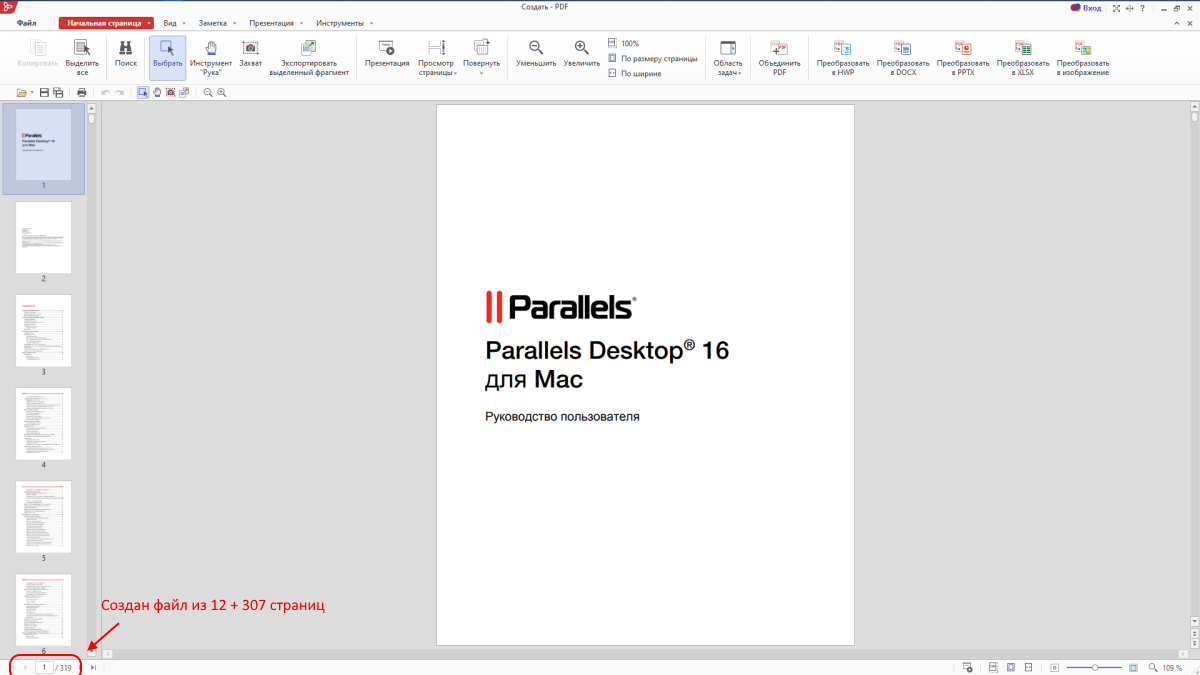Image resolution: width=1200 pixels, height=675 pixels.
Task: Open the Файл menu
Action: click(27, 22)
